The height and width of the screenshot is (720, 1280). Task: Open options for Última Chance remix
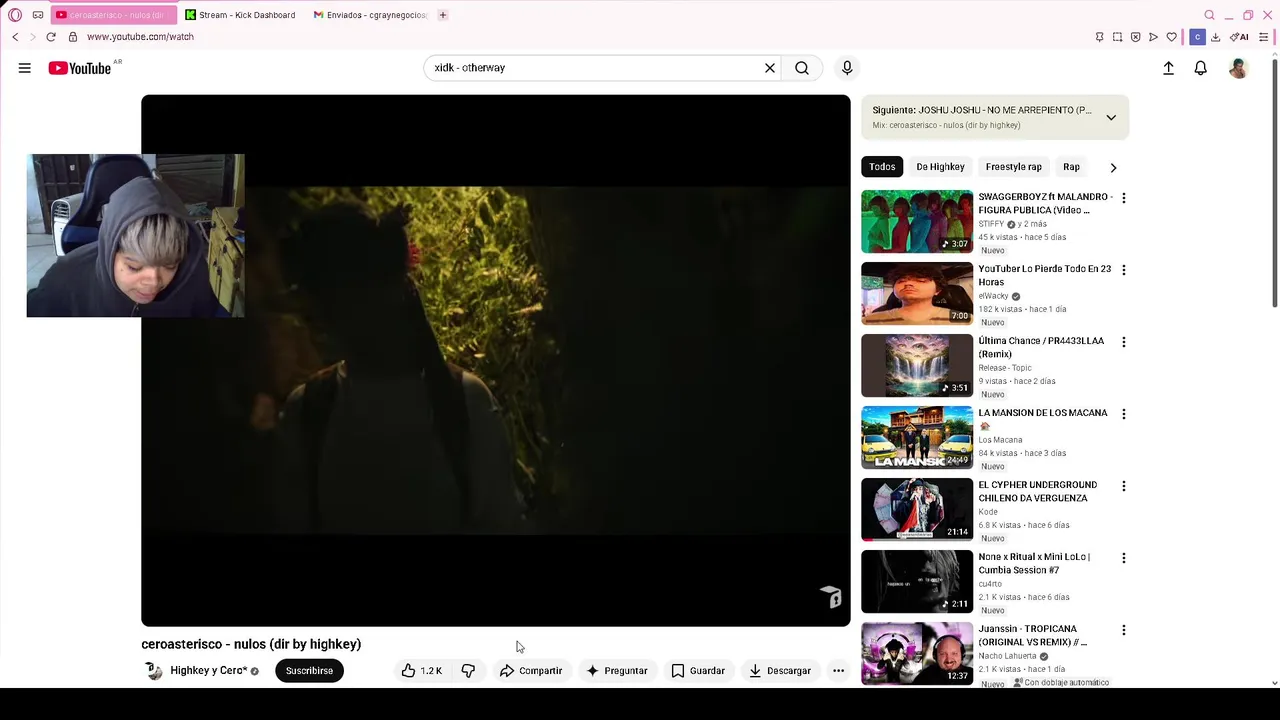(x=1123, y=342)
